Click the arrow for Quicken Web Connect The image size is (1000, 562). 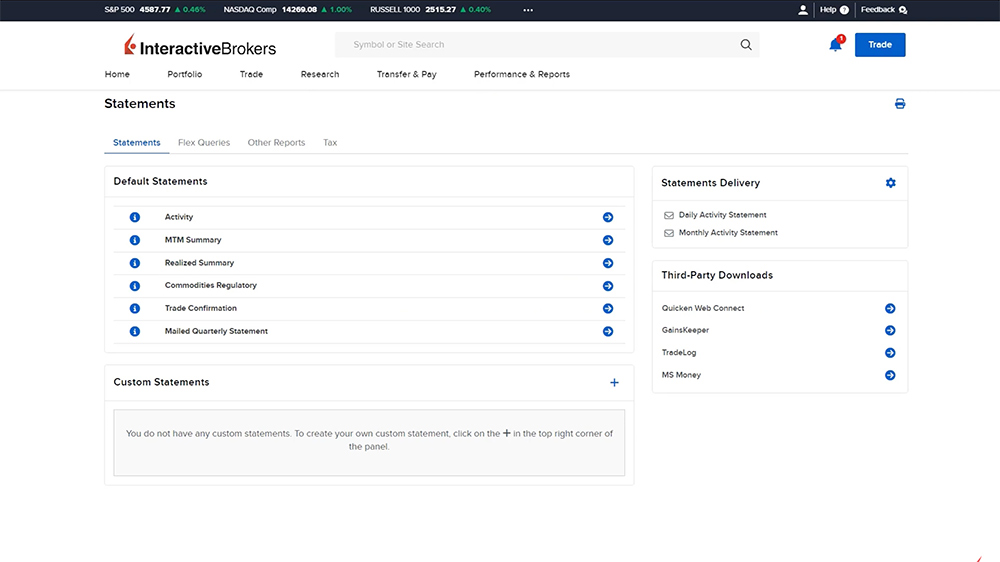[x=890, y=309]
